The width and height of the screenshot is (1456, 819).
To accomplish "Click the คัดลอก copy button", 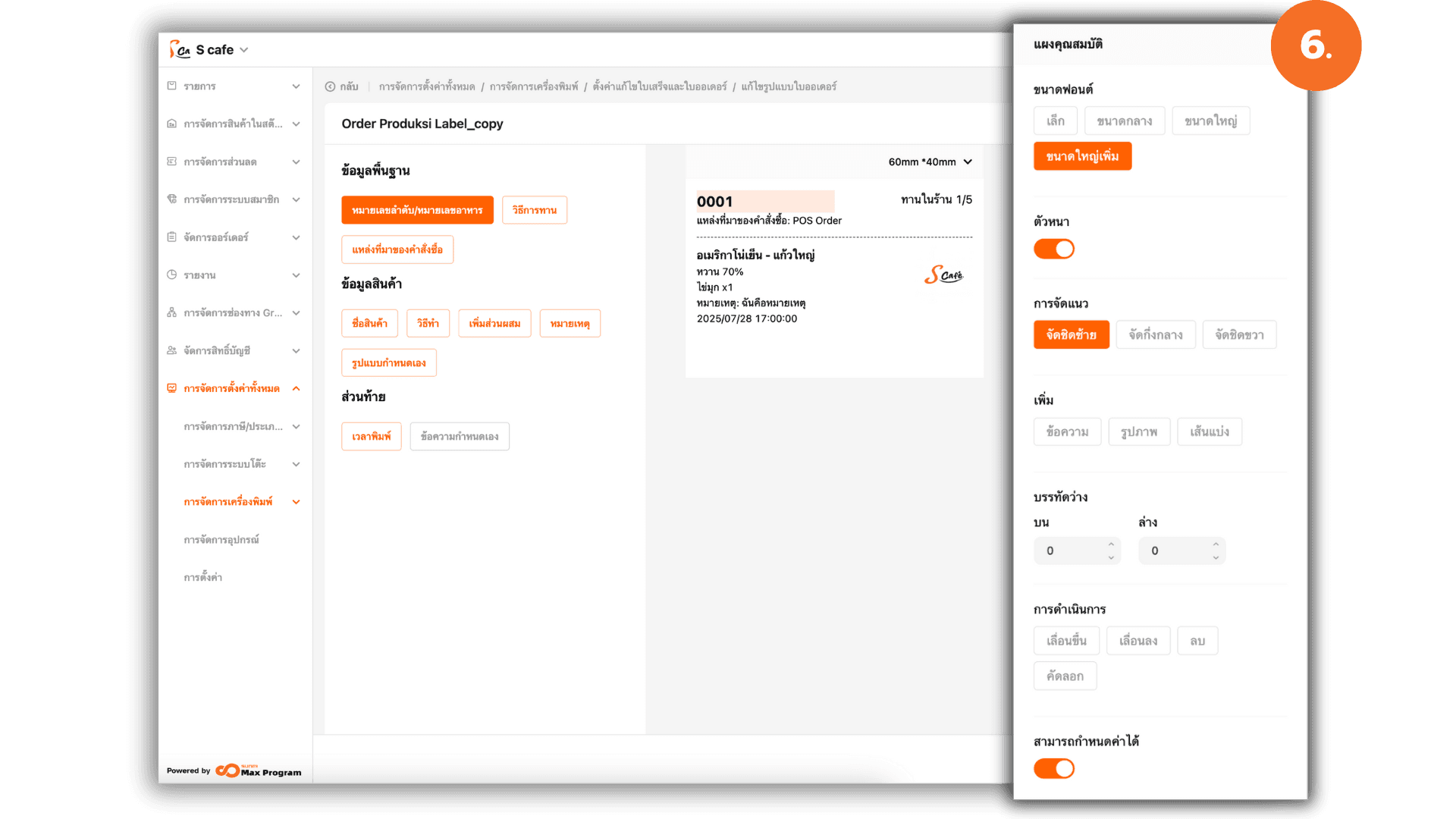I will [1065, 676].
